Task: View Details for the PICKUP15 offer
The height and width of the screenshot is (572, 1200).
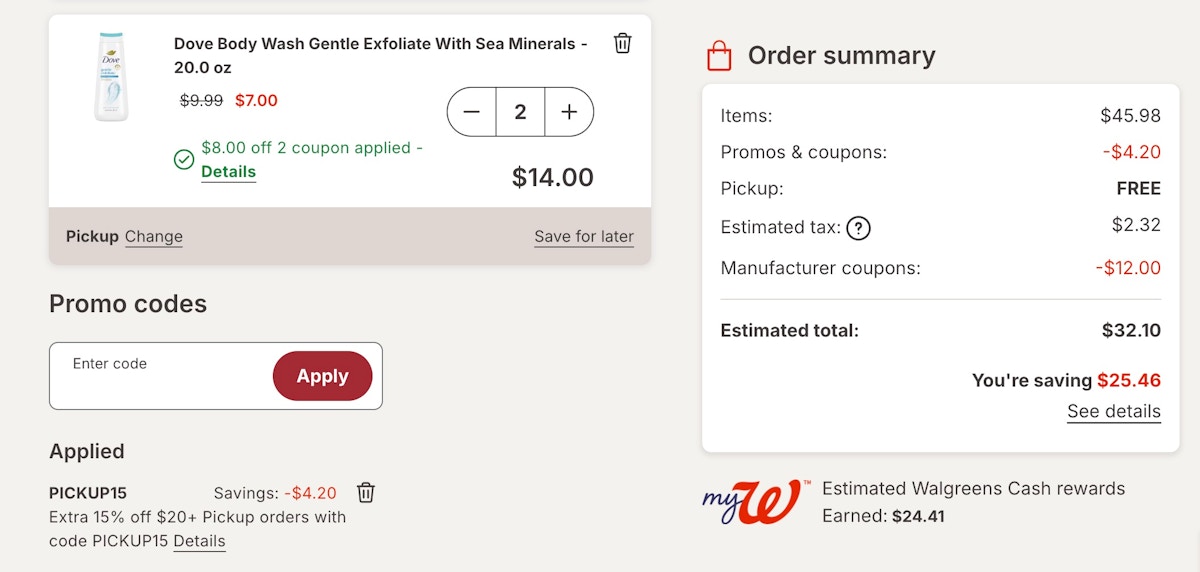Action: click(199, 541)
